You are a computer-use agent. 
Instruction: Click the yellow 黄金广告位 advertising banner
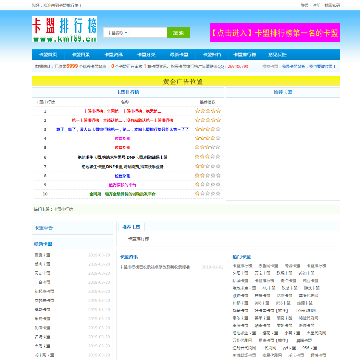[x=186, y=81]
